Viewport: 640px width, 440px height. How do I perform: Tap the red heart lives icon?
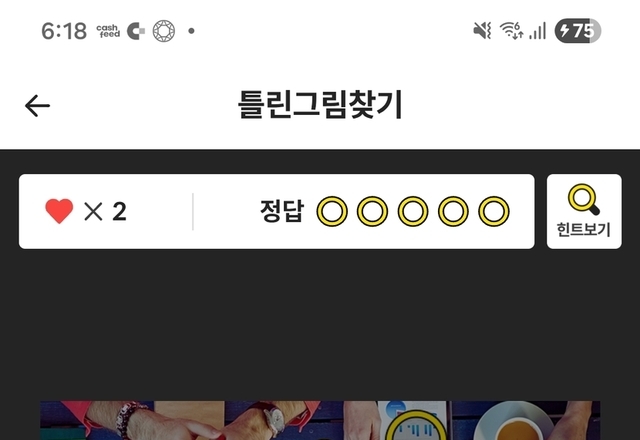point(59,211)
